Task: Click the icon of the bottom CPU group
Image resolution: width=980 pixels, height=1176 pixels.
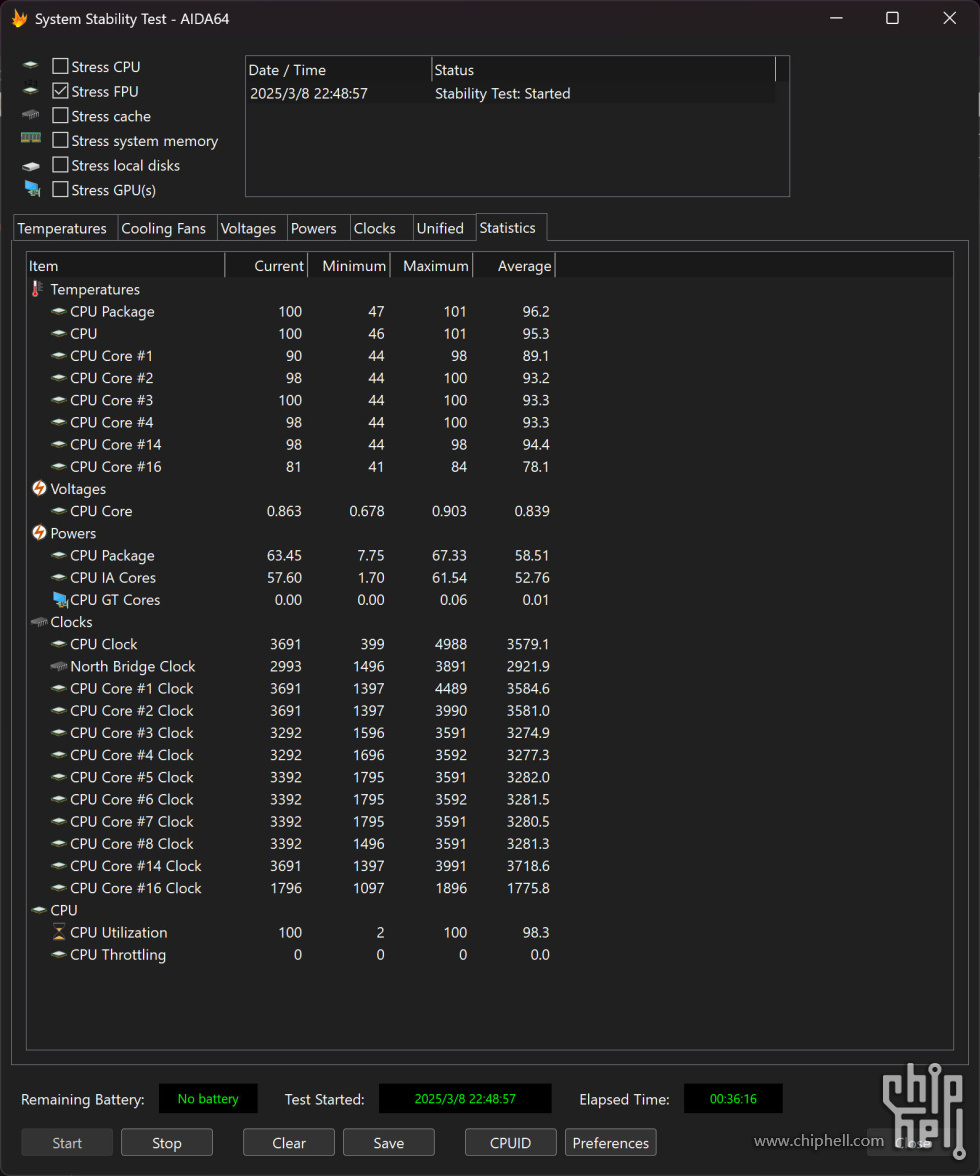Action: [39, 910]
